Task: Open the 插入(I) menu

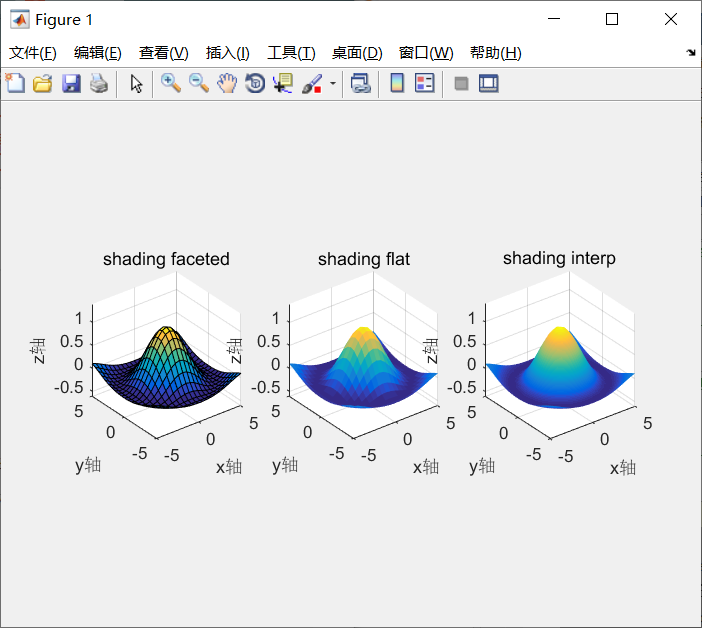Action: [227, 53]
